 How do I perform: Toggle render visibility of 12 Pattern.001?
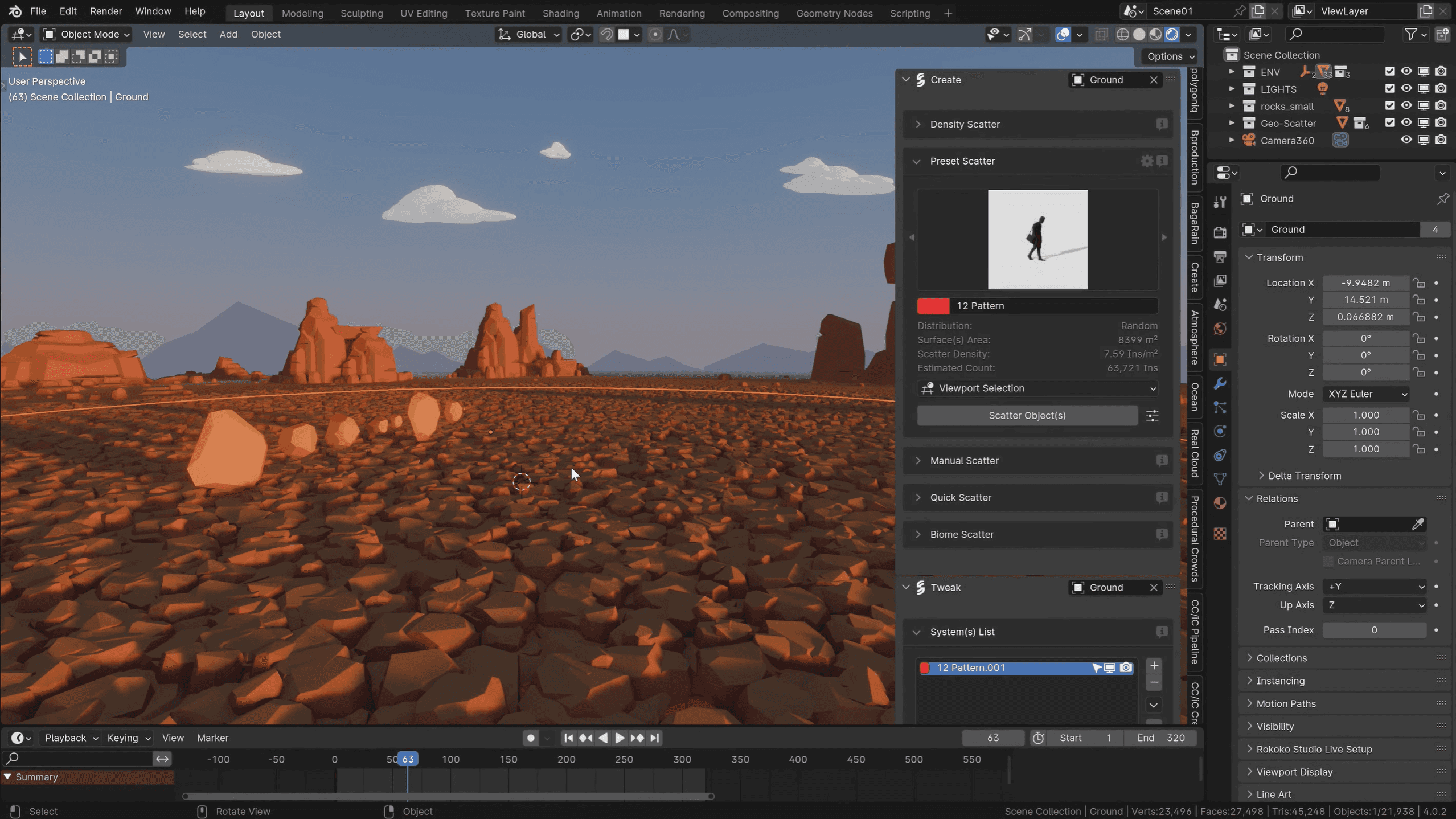coord(1126,668)
